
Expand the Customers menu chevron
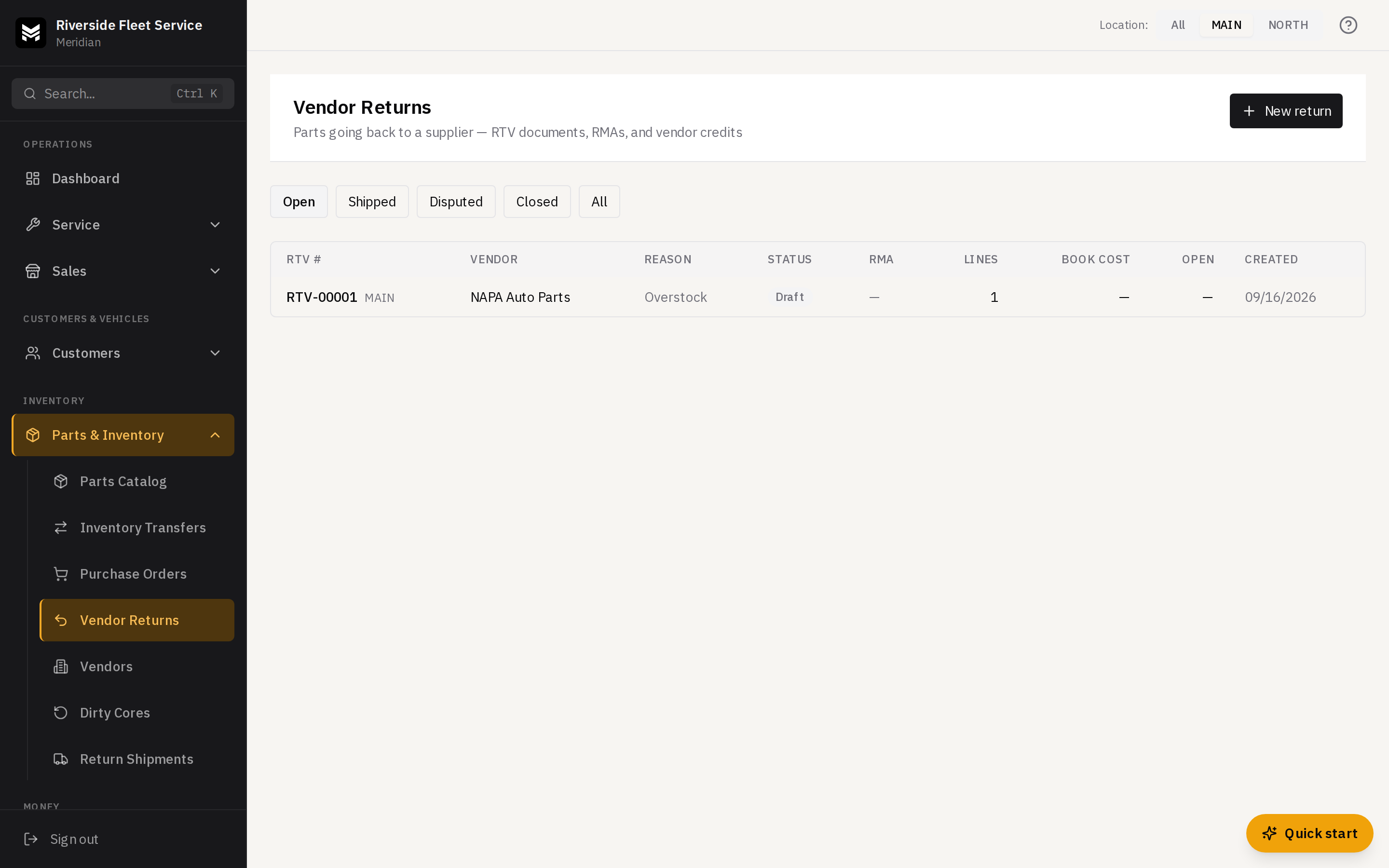215,353
